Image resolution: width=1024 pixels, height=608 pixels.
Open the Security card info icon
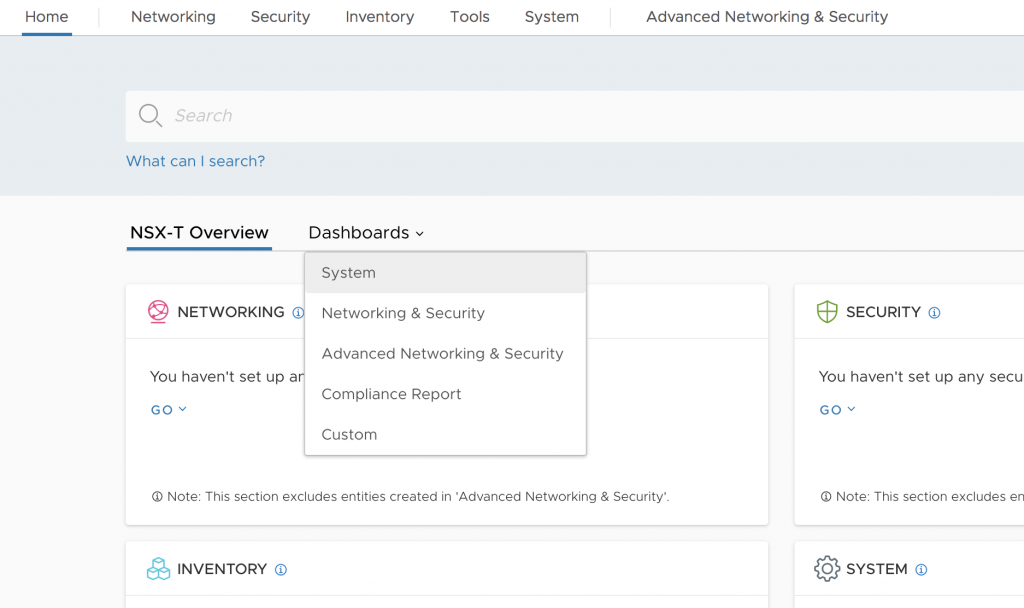tap(935, 313)
